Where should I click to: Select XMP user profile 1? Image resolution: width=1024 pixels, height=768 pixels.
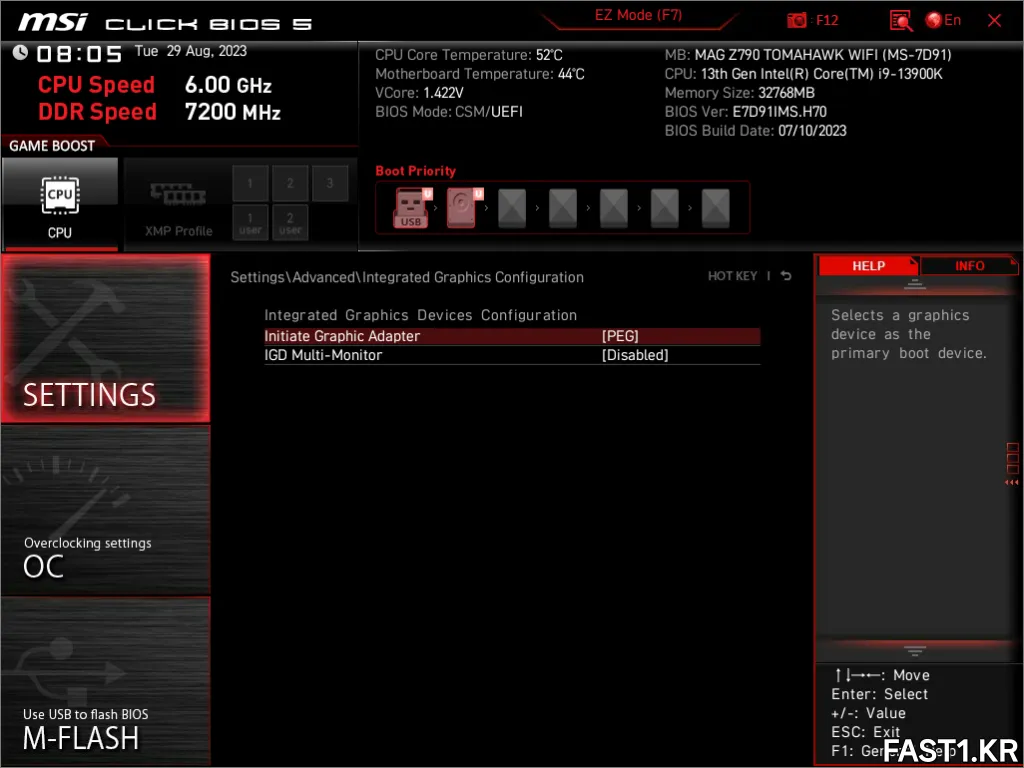(x=250, y=223)
